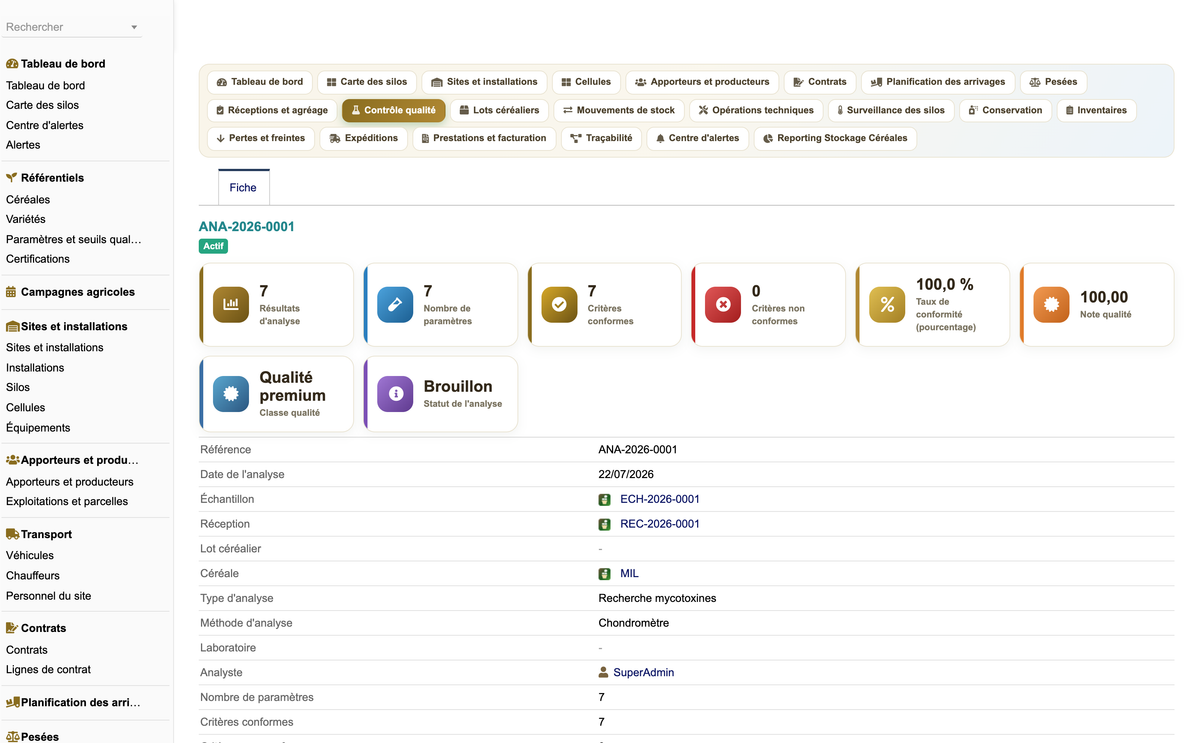Viewport: 1200px width, 743px height.
Task: Click the Critères non conformes cross icon
Action: (x=723, y=305)
